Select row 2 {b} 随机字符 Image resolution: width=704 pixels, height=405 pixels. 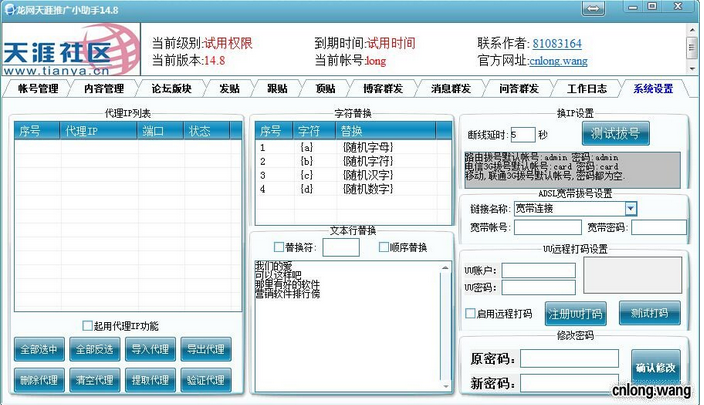click(353, 161)
